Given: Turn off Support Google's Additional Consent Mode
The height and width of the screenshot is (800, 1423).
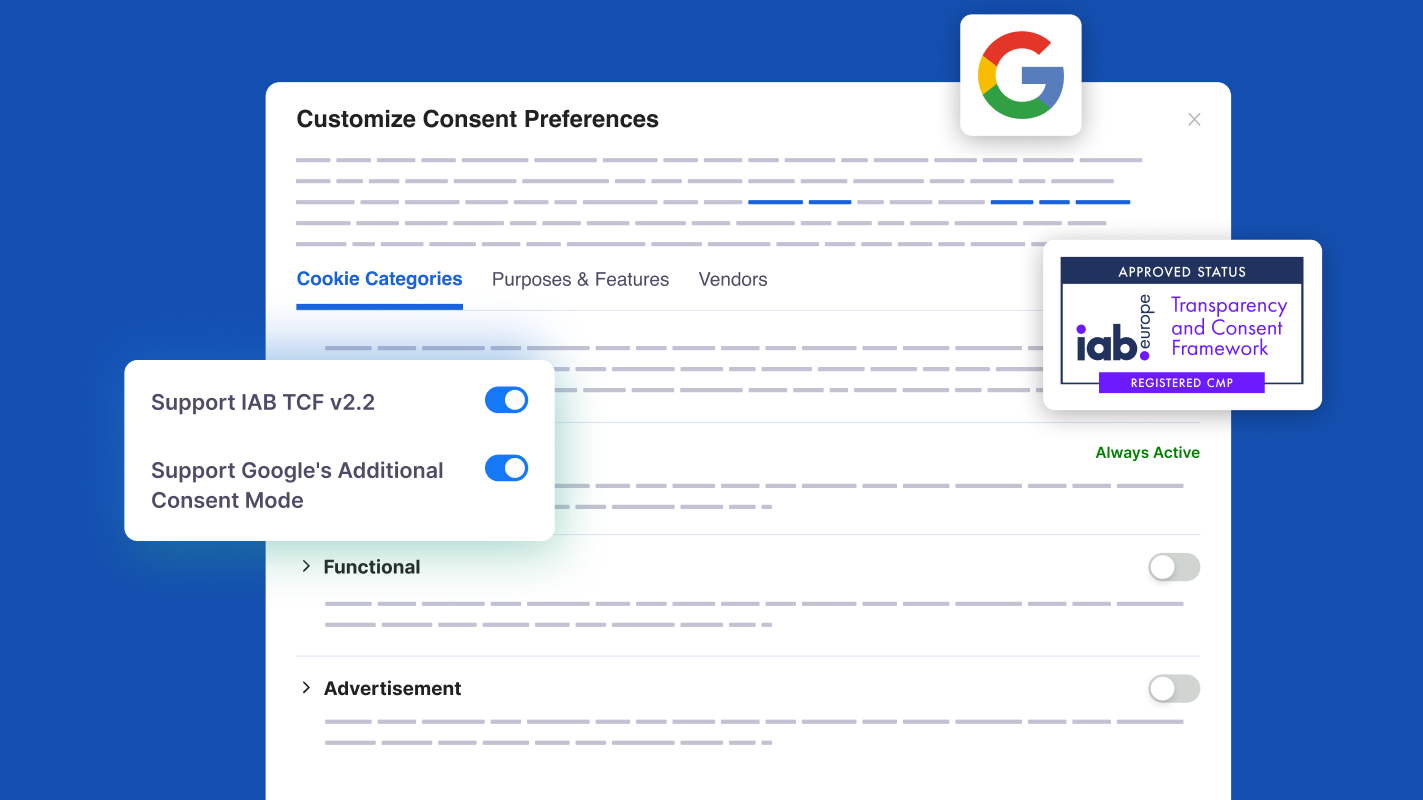Looking at the screenshot, I should 506,467.
